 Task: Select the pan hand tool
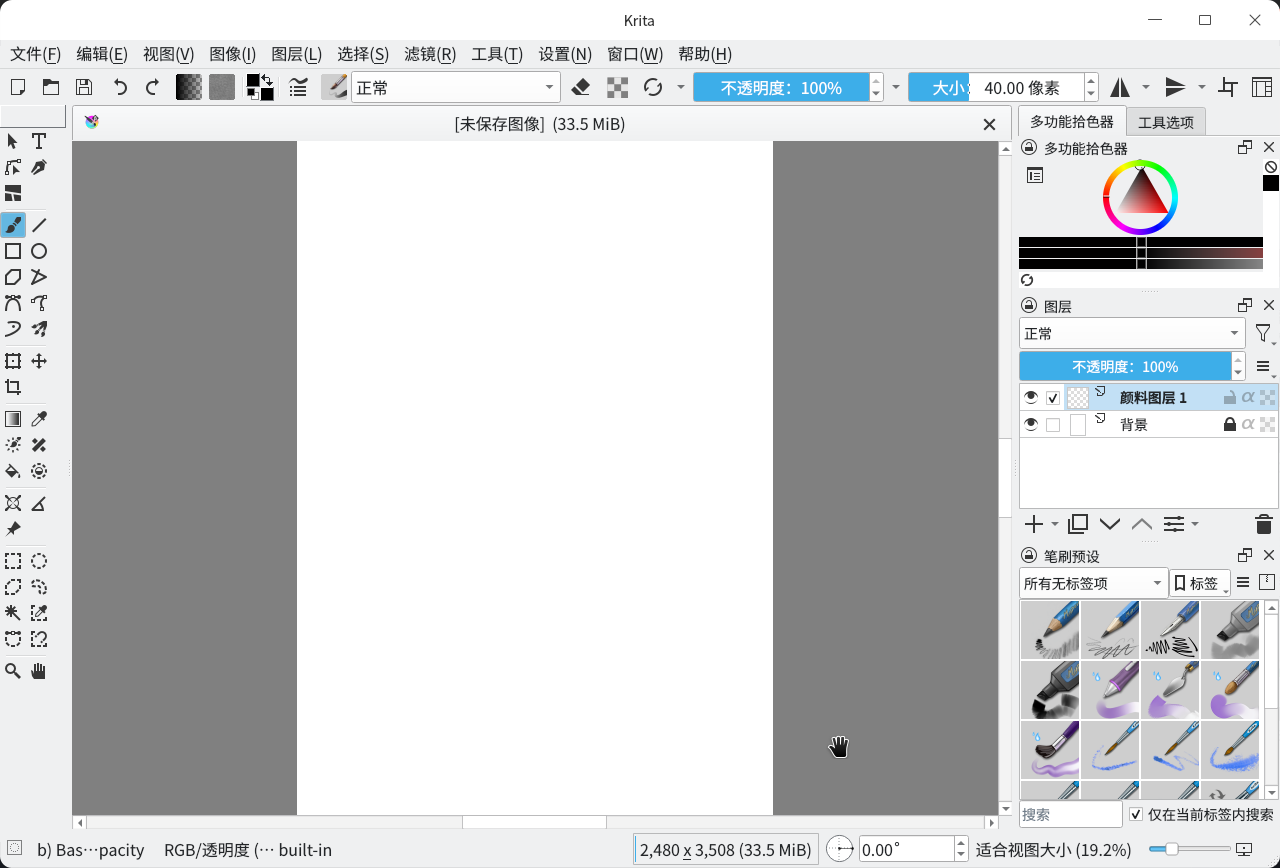pos(39,671)
